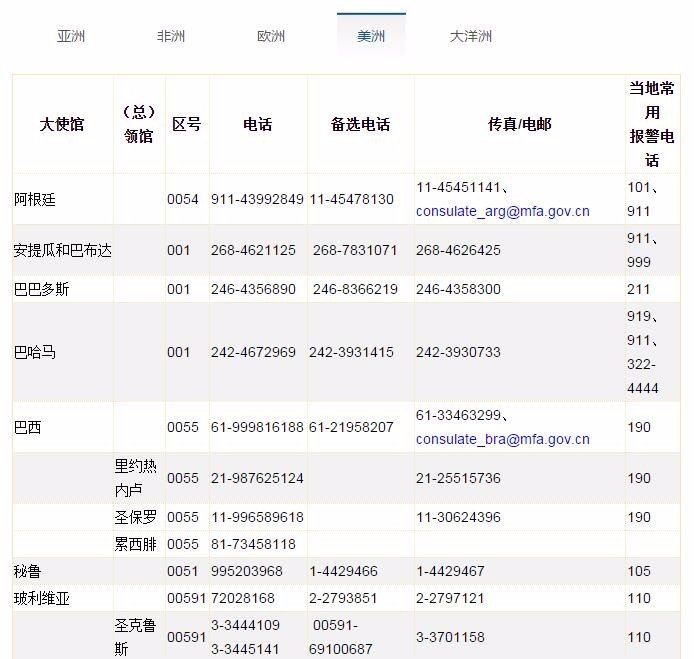Click the 阿根廷 embassy name cell

coord(35,199)
